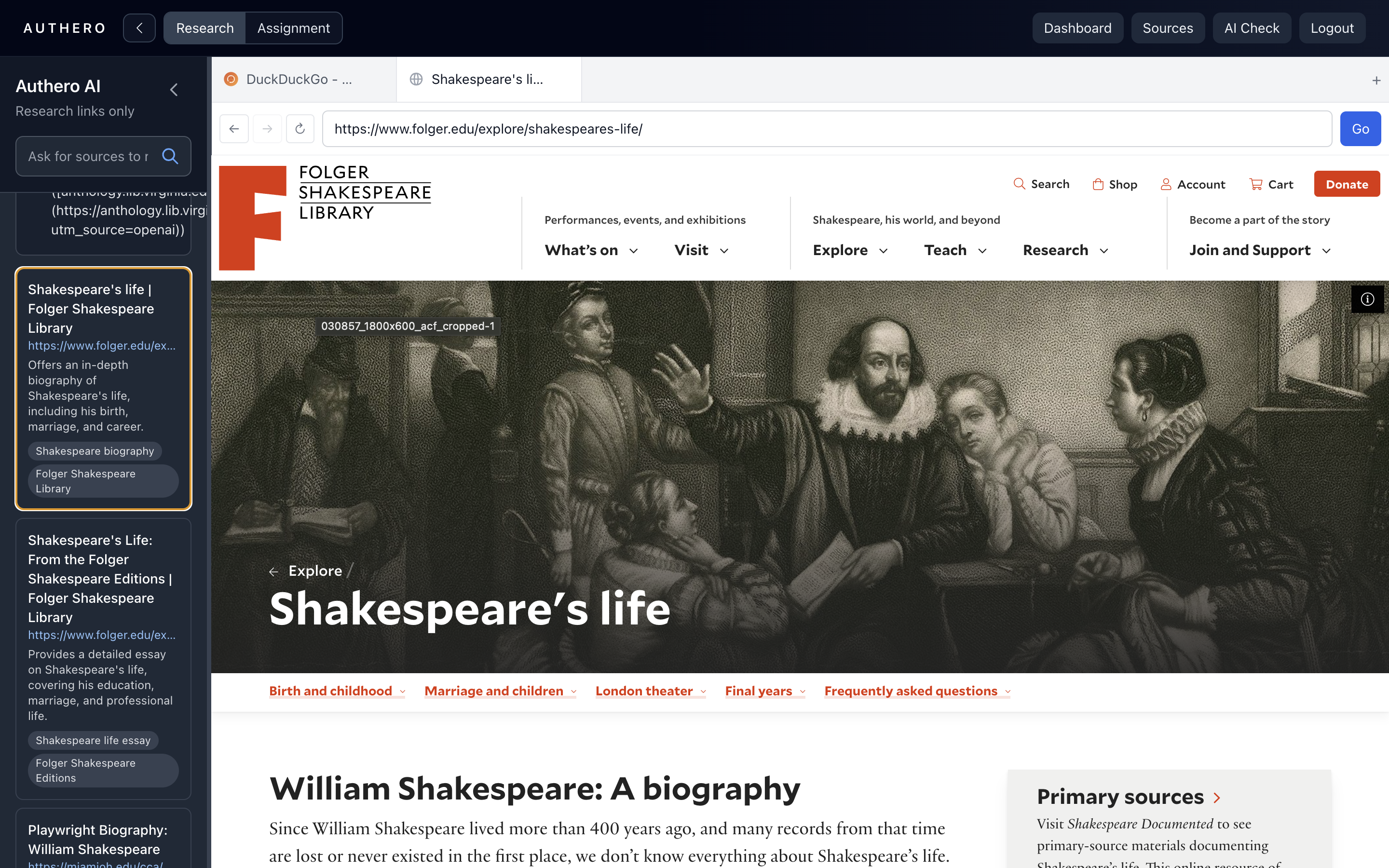The width and height of the screenshot is (1389, 868).
Task: Click the AUTHERO brand logo
Action: point(65,28)
